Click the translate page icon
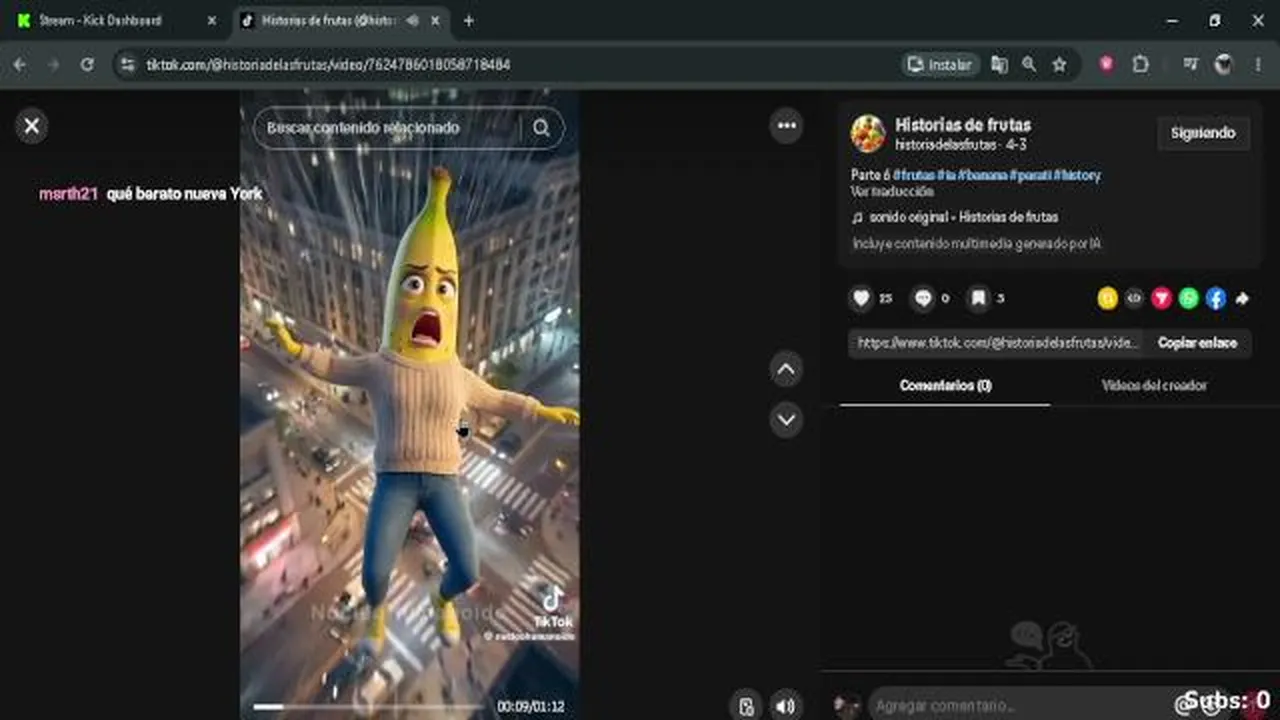Screen dimensions: 1280x720 (999, 64)
